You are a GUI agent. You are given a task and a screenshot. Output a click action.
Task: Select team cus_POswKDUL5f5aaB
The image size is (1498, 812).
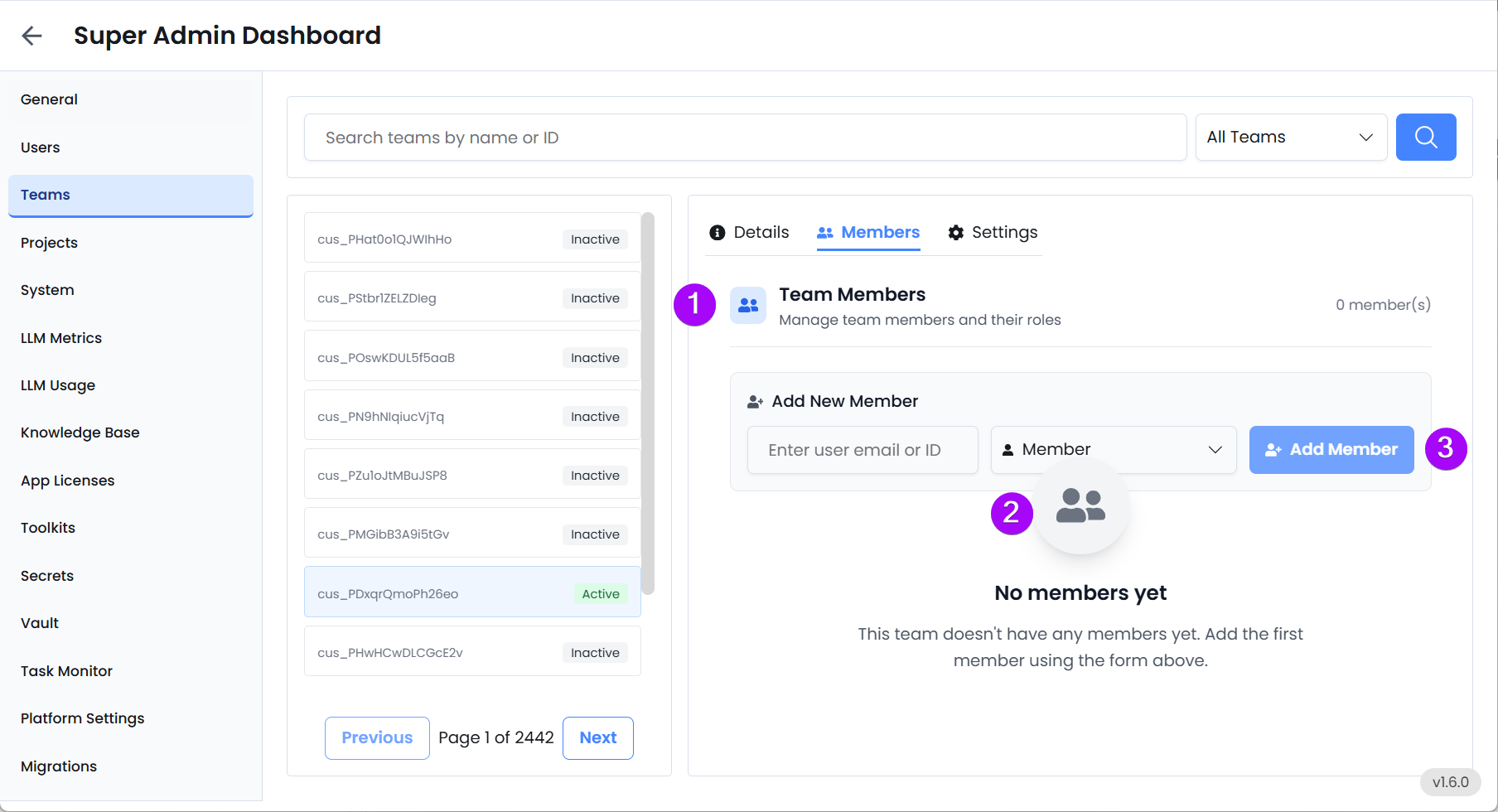pos(472,356)
